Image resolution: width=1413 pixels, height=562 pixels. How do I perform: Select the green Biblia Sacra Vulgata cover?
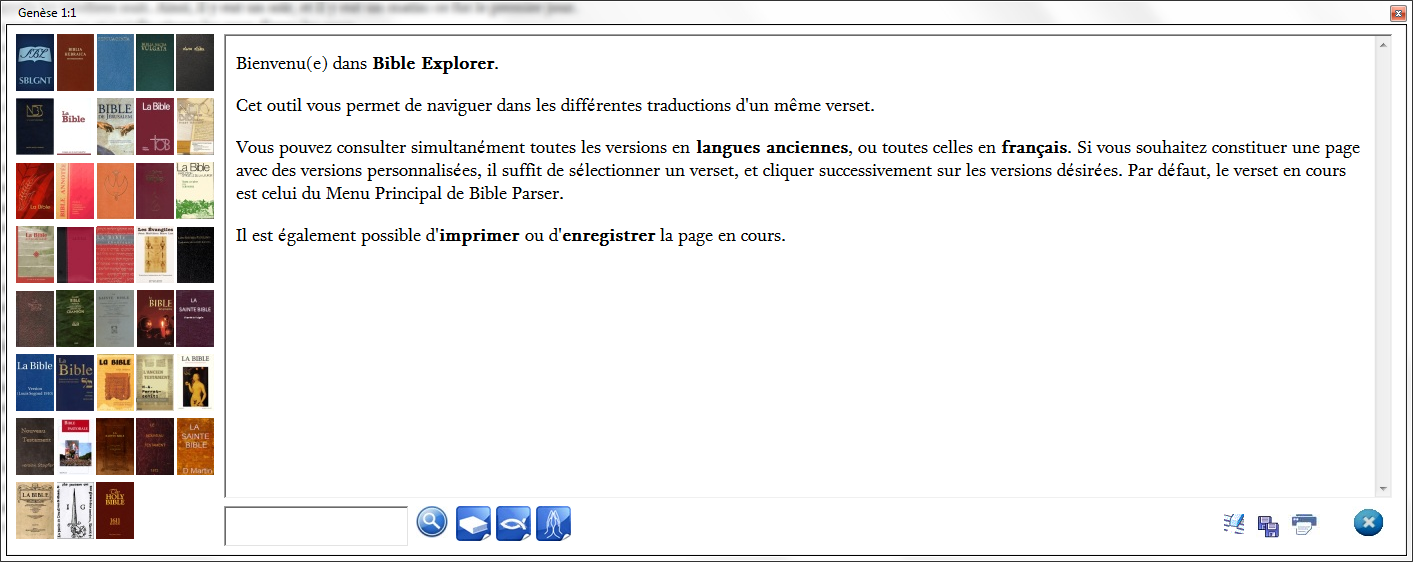click(x=155, y=63)
